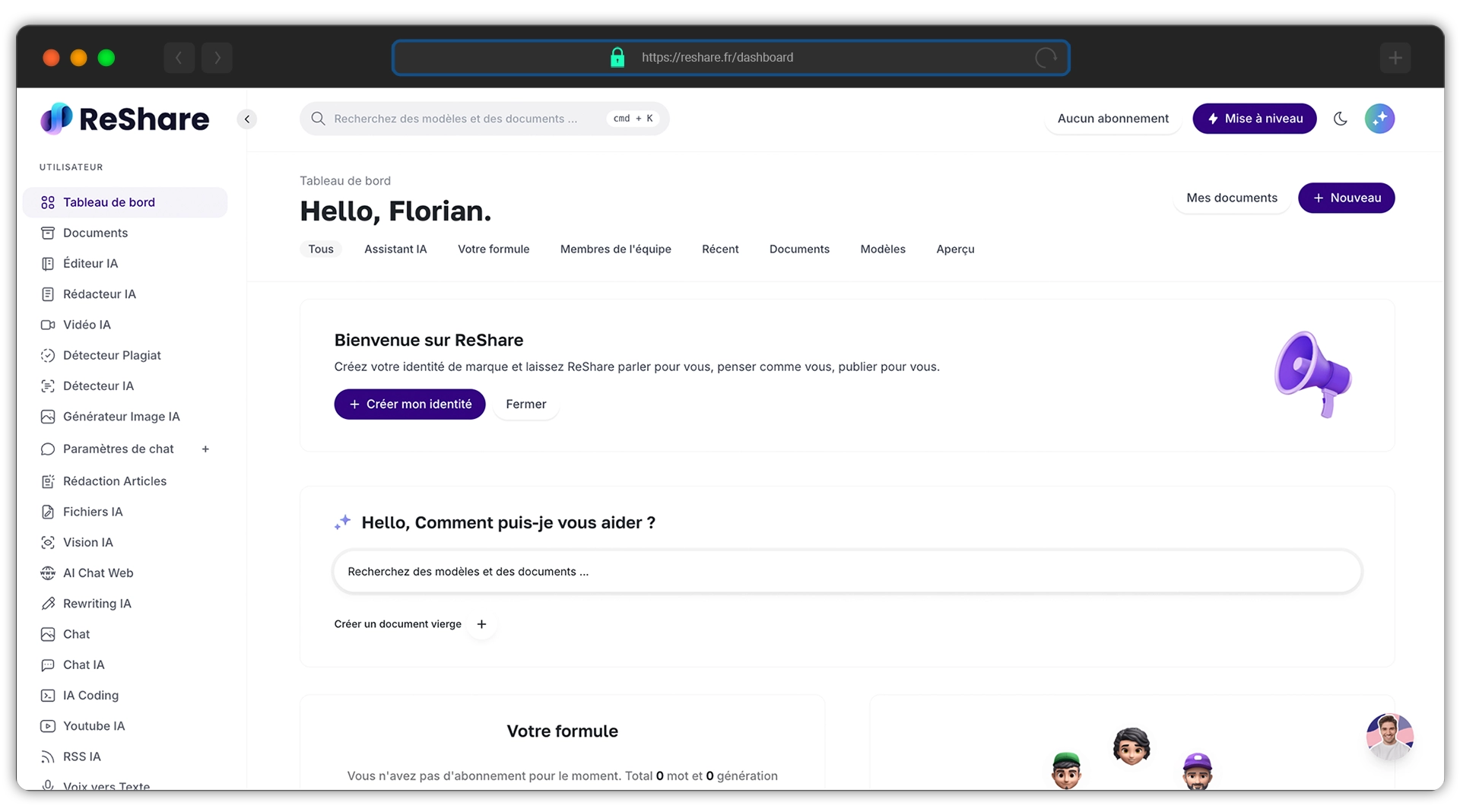Select the Vision IA icon
This screenshot has height=812, width=1460.
[48, 542]
